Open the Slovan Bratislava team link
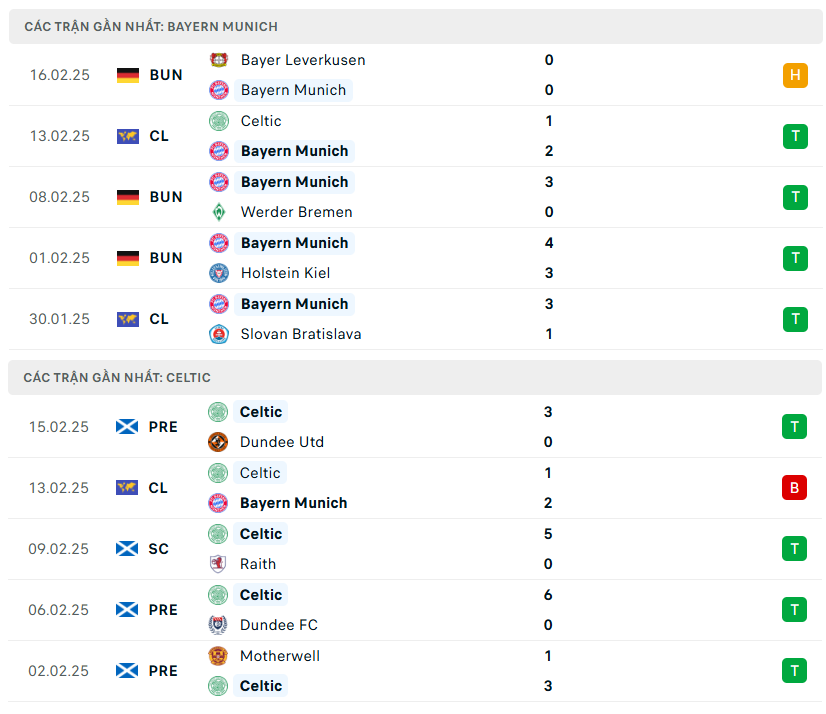This screenshot has width=826, height=714. click(x=301, y=334)
